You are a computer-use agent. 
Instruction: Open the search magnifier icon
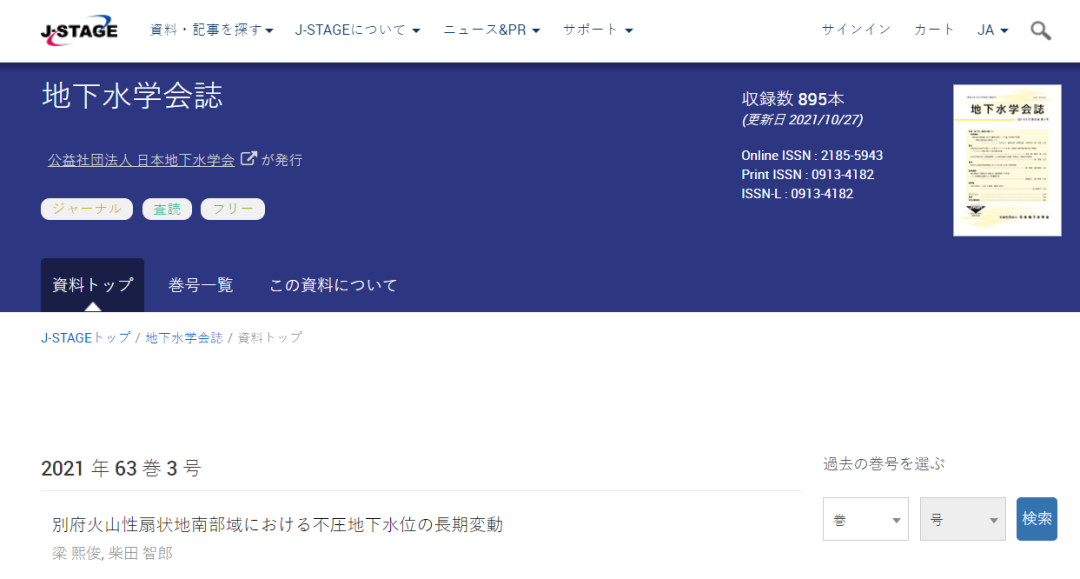tap(1040, 30)
